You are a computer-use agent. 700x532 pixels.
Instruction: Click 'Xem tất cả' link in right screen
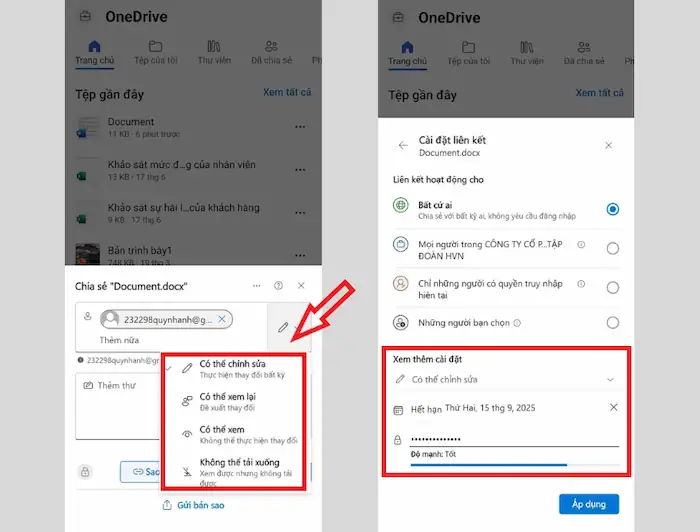click(x=600, y=93)
